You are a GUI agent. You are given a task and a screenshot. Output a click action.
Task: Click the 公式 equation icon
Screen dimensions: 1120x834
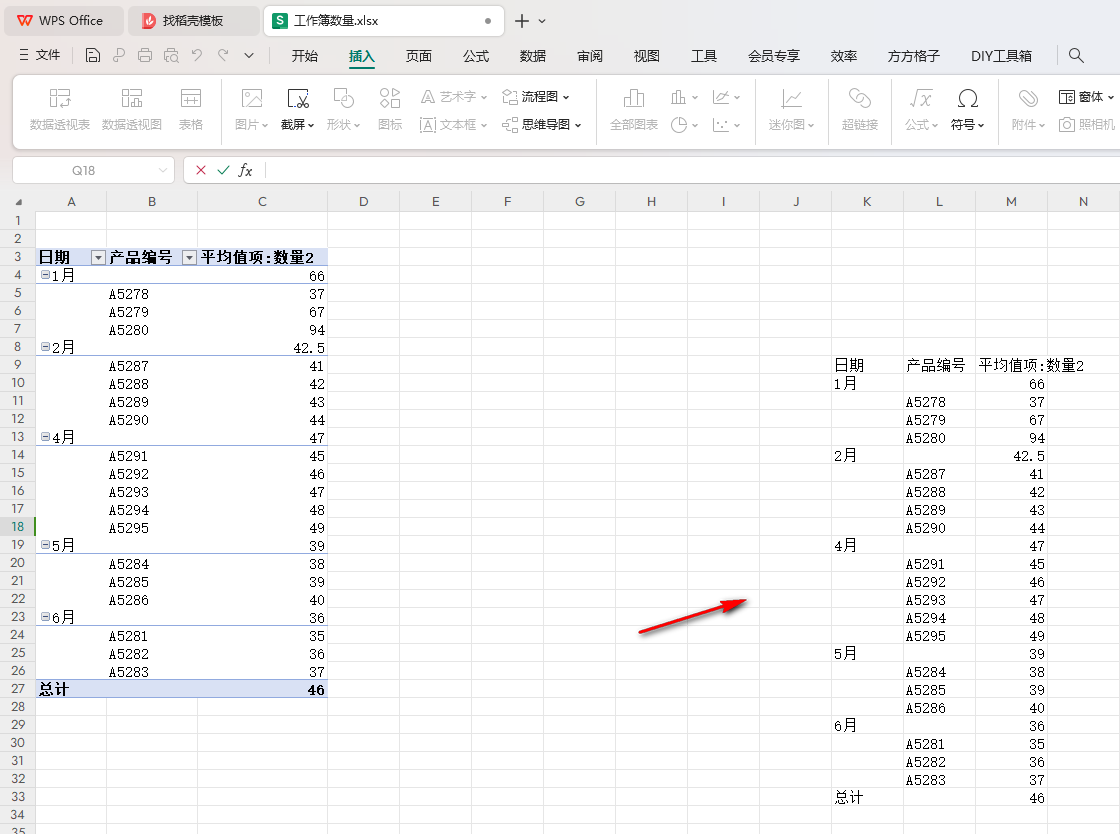[921, 109]
